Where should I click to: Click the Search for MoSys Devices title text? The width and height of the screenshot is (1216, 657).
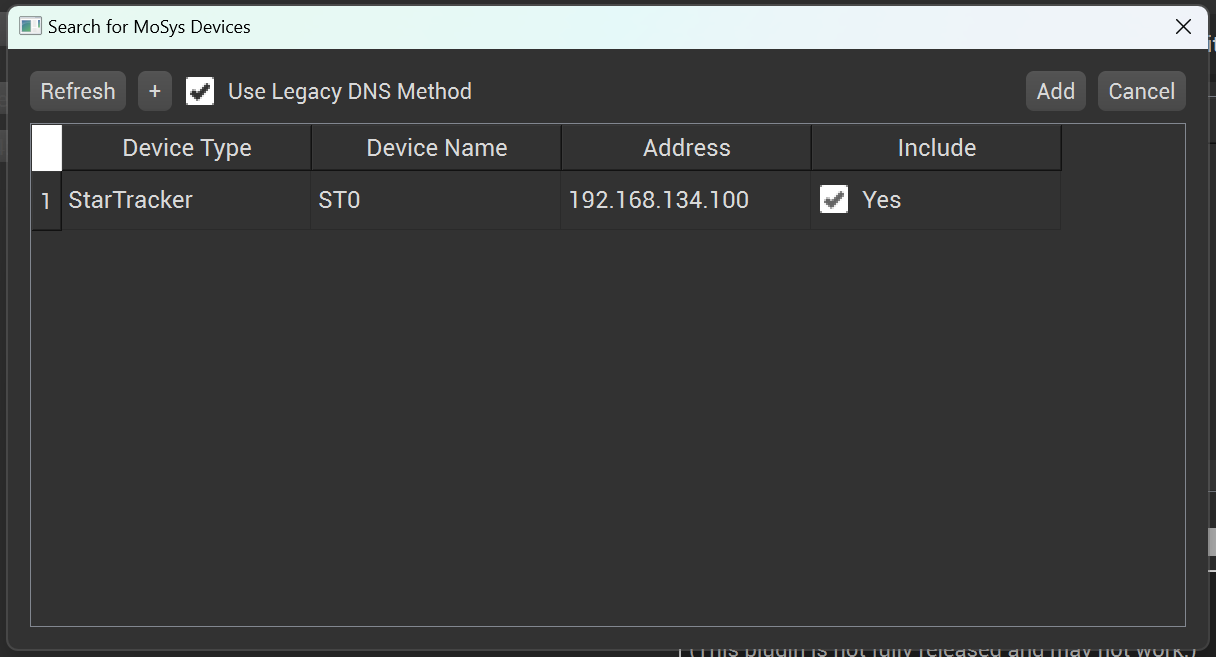click(149, 27)
